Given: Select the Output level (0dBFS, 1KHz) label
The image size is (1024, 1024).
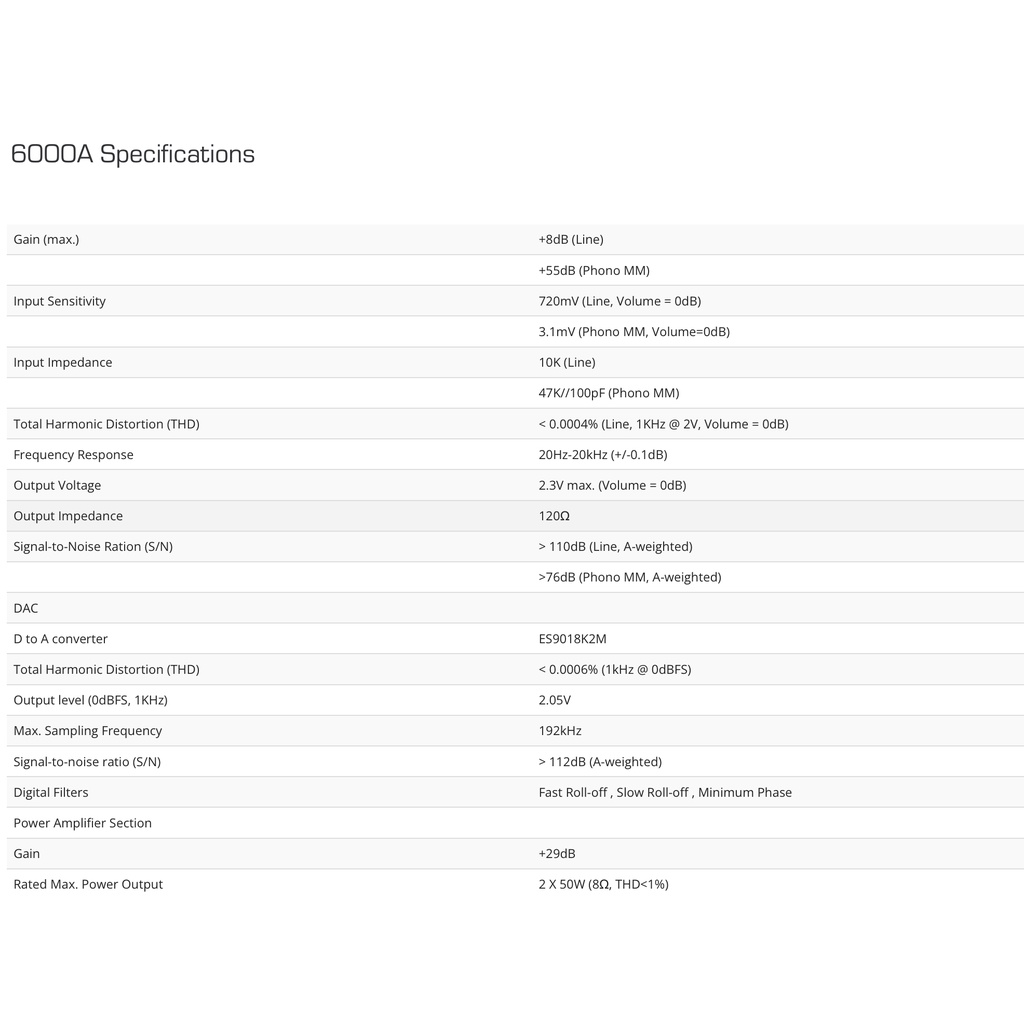Looking at the screenshot, I should [x=90, y=700].
